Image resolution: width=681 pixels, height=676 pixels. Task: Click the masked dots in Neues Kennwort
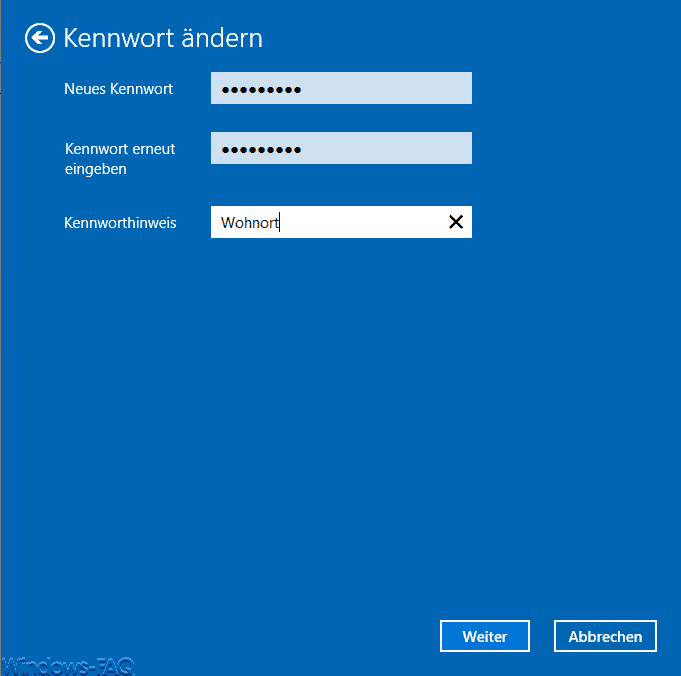[261, 90]
